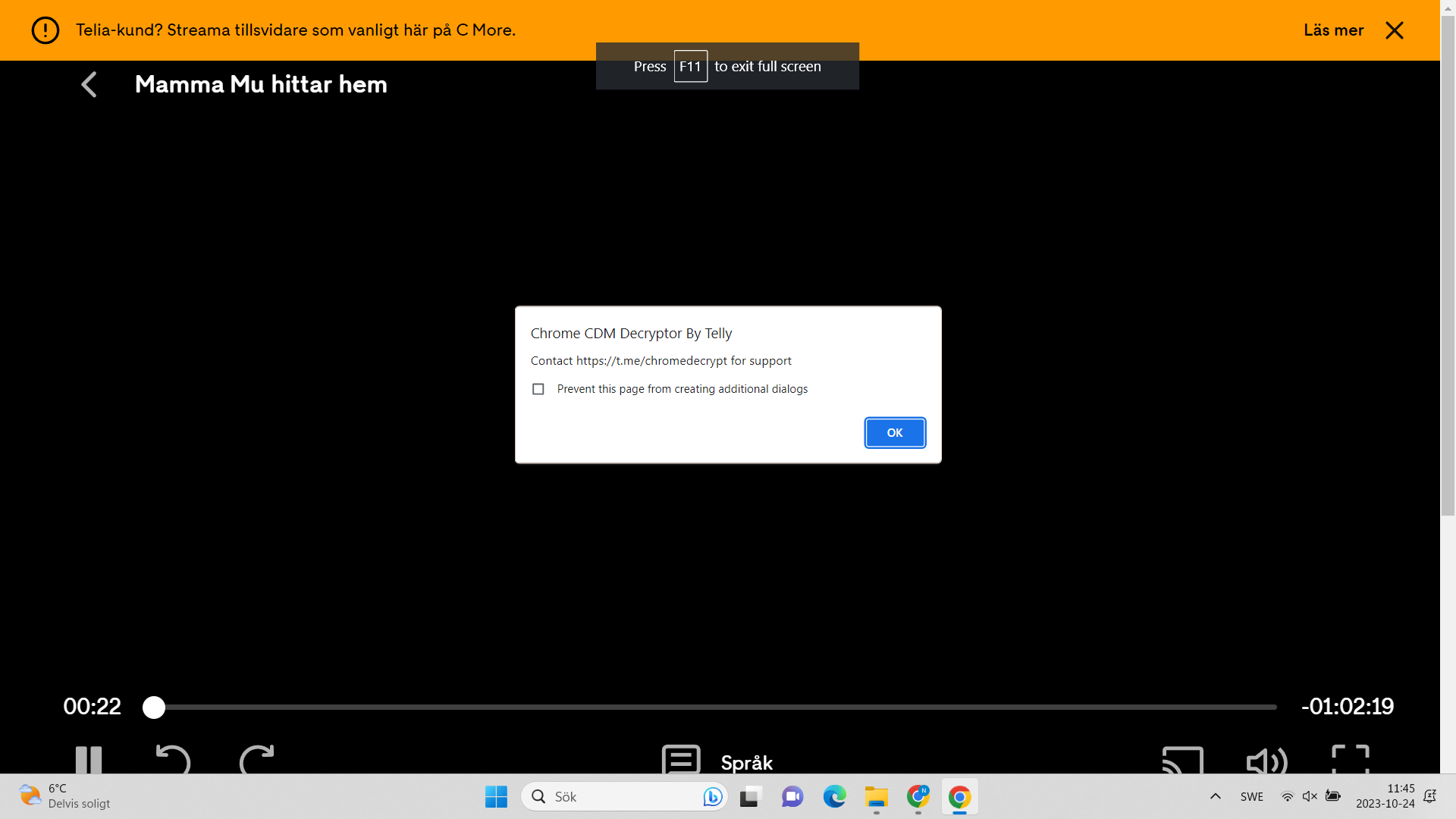This screenshot has width=1456, height=819.
Task: Mute the player volume icon
Action: (x=1266, y=761)
